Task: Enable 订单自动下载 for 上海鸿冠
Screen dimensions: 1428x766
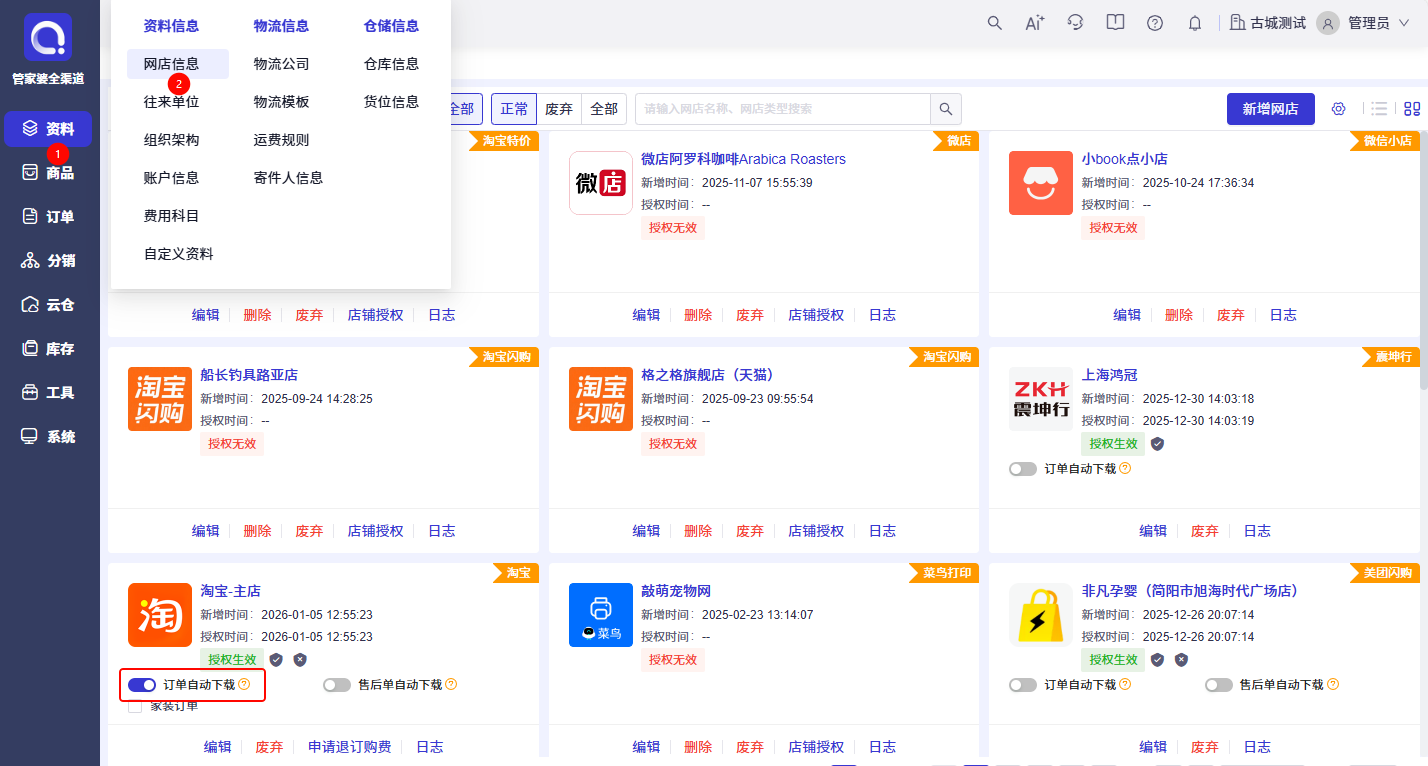Action: tap(1023, 469)
